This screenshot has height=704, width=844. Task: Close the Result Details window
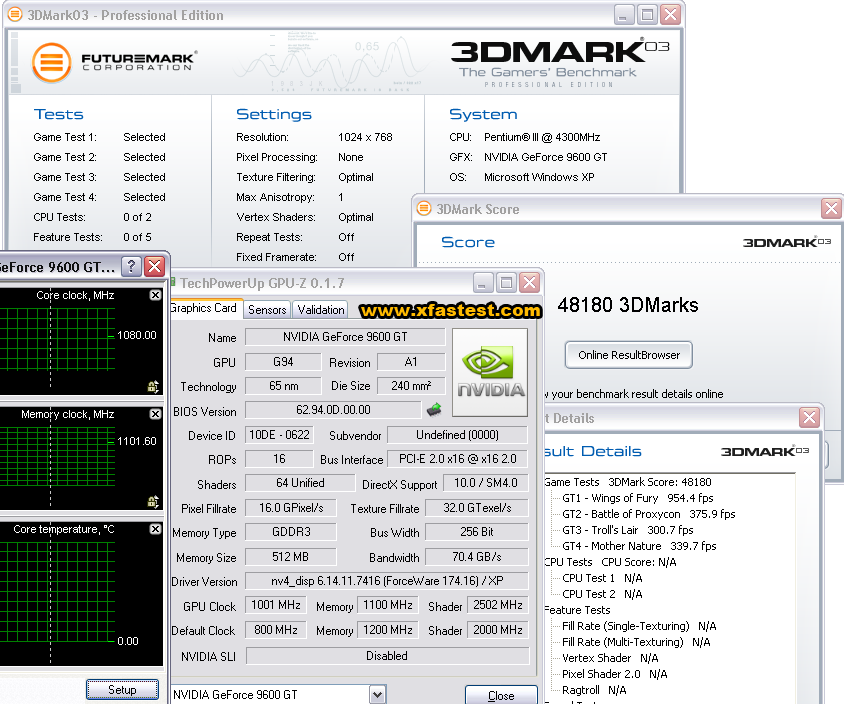point(810,418)
